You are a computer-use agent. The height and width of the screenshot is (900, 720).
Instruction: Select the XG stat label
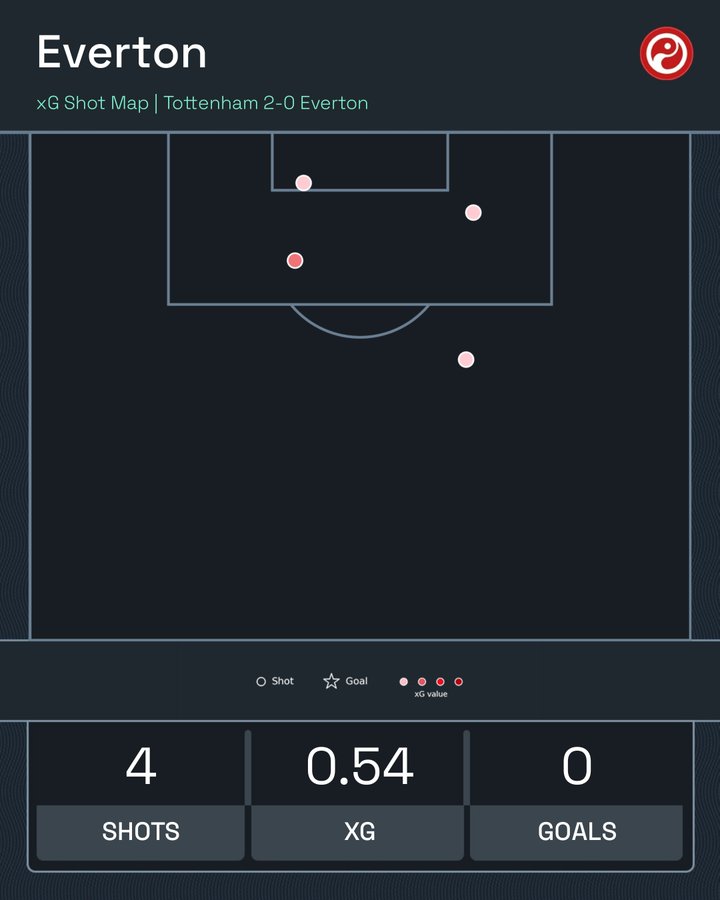[x=359, y=831]
